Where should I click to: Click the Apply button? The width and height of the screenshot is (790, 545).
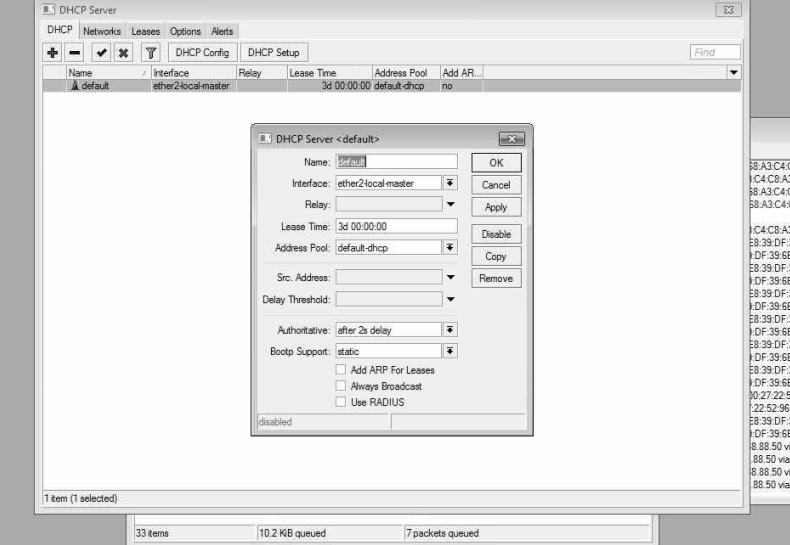496,207
